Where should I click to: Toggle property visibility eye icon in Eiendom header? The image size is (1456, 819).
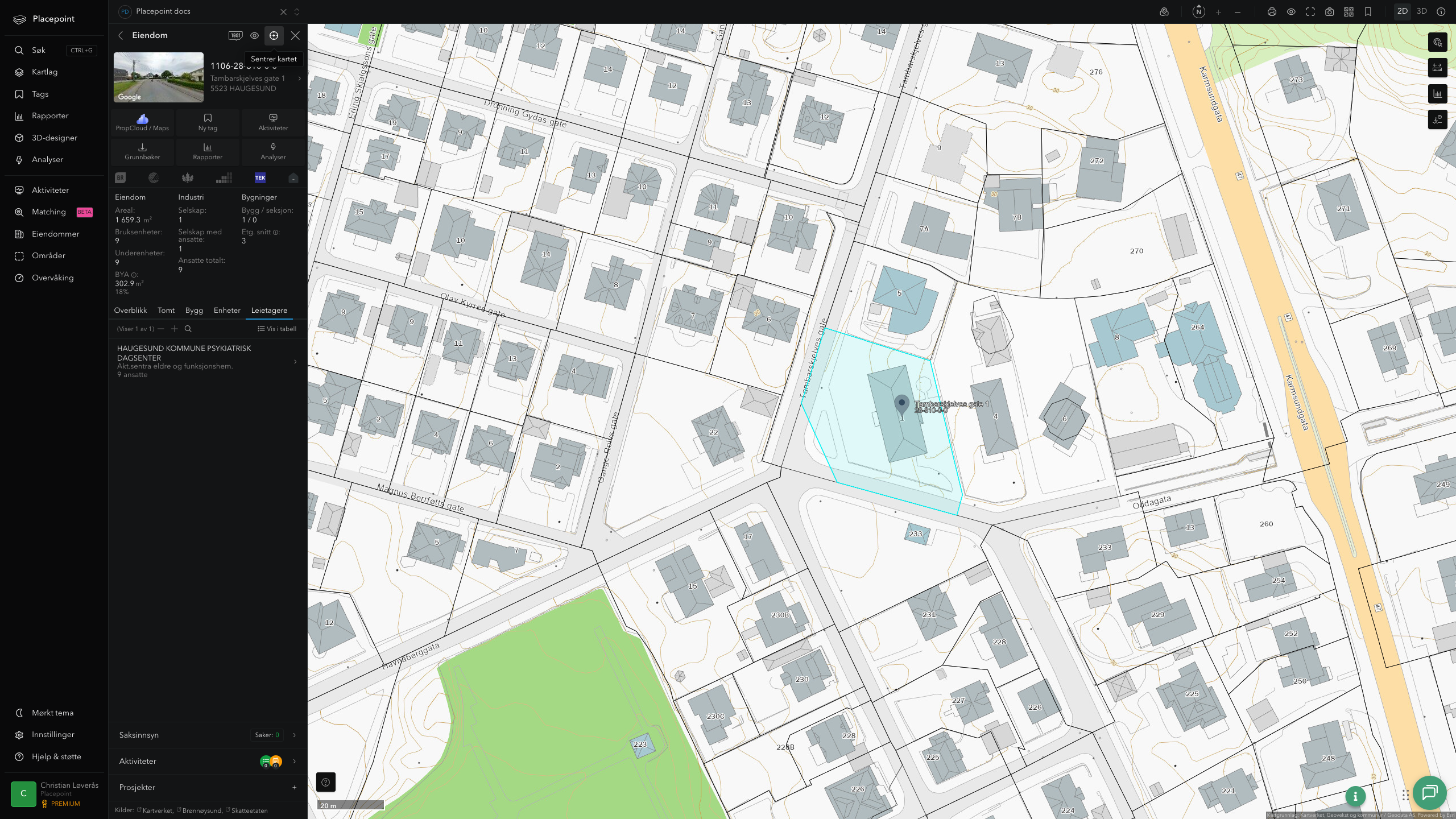(254, 35)
